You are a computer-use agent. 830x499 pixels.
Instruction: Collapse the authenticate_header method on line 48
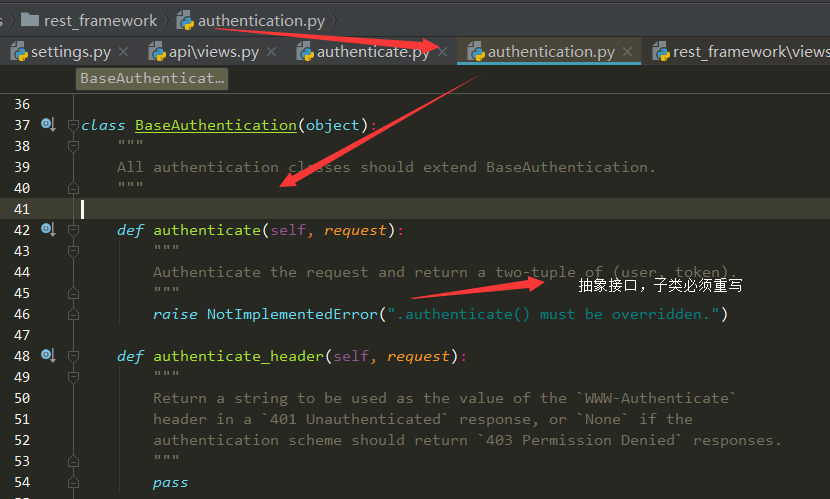73,356
